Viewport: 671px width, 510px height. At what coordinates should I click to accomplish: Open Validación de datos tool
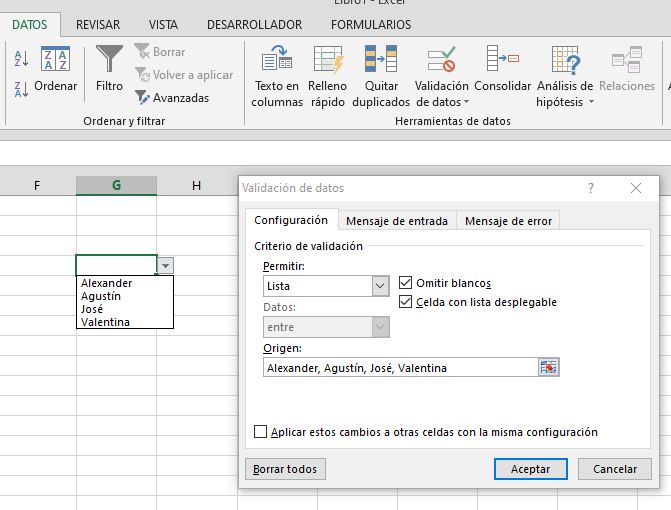point(442,77)
